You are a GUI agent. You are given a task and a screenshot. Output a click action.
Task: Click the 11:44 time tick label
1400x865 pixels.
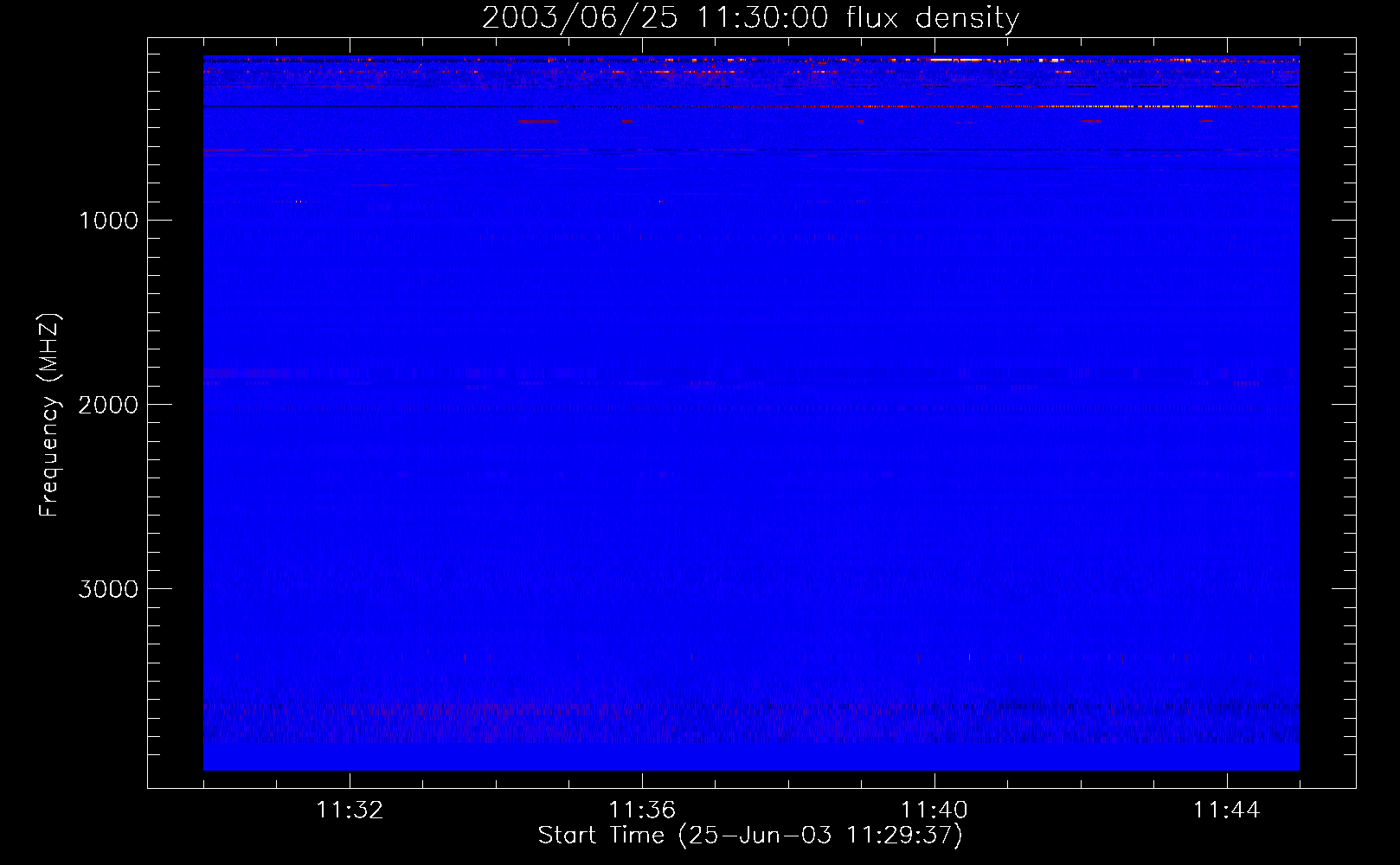pos(1227,811)
